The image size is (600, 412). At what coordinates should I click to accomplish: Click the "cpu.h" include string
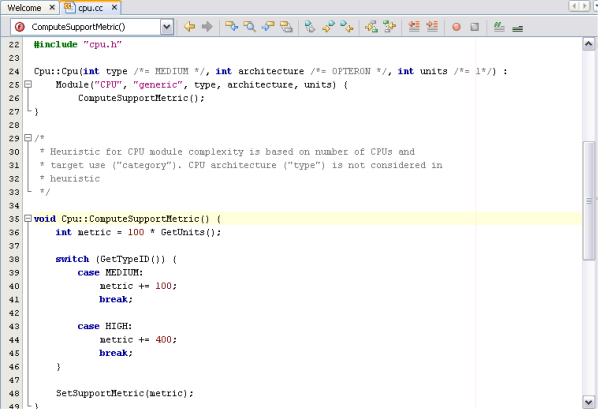[103, 44]
